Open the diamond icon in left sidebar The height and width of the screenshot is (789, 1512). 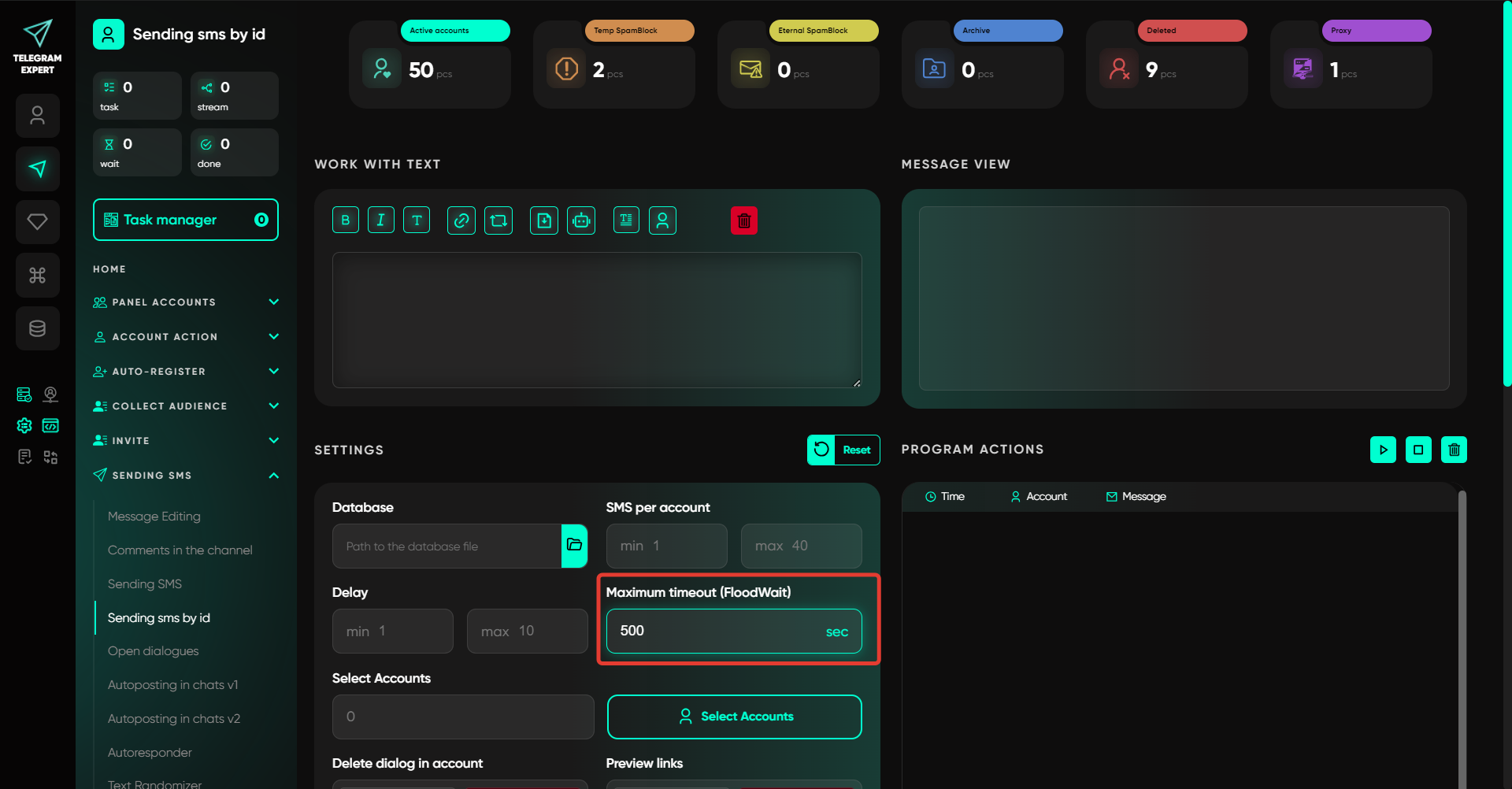38,222
